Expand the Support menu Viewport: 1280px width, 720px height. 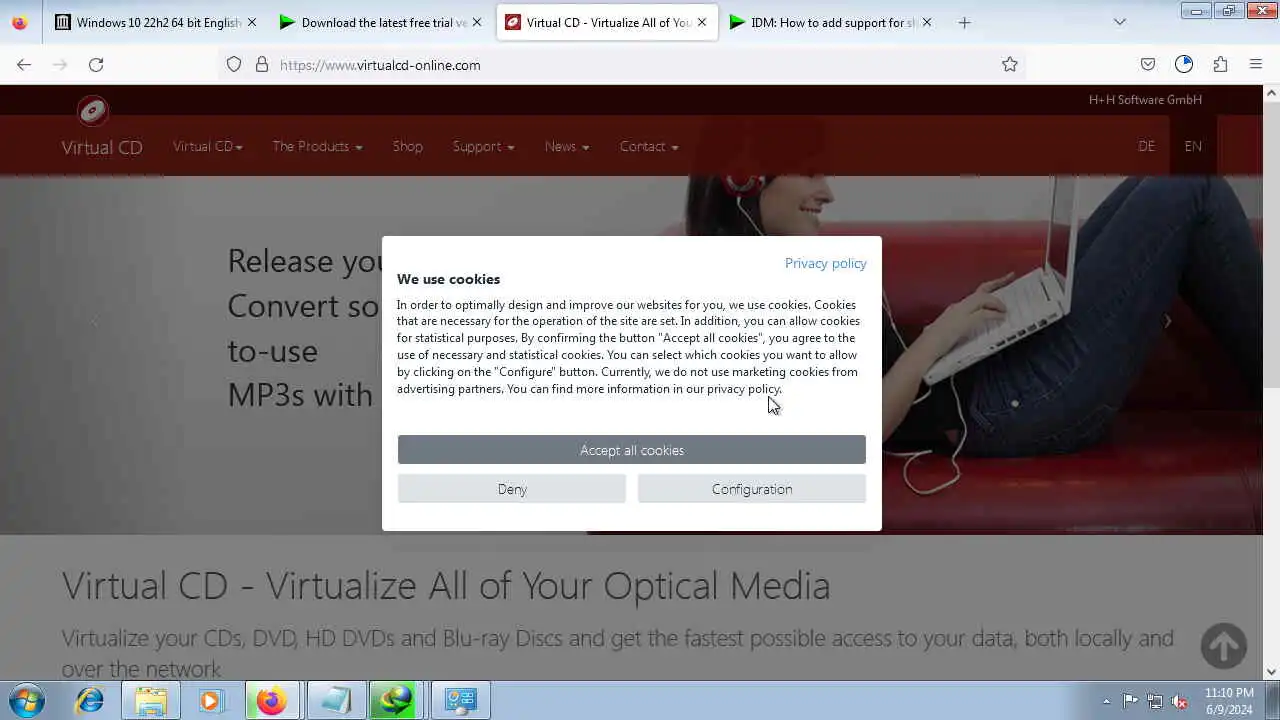[x=483, y=146]
